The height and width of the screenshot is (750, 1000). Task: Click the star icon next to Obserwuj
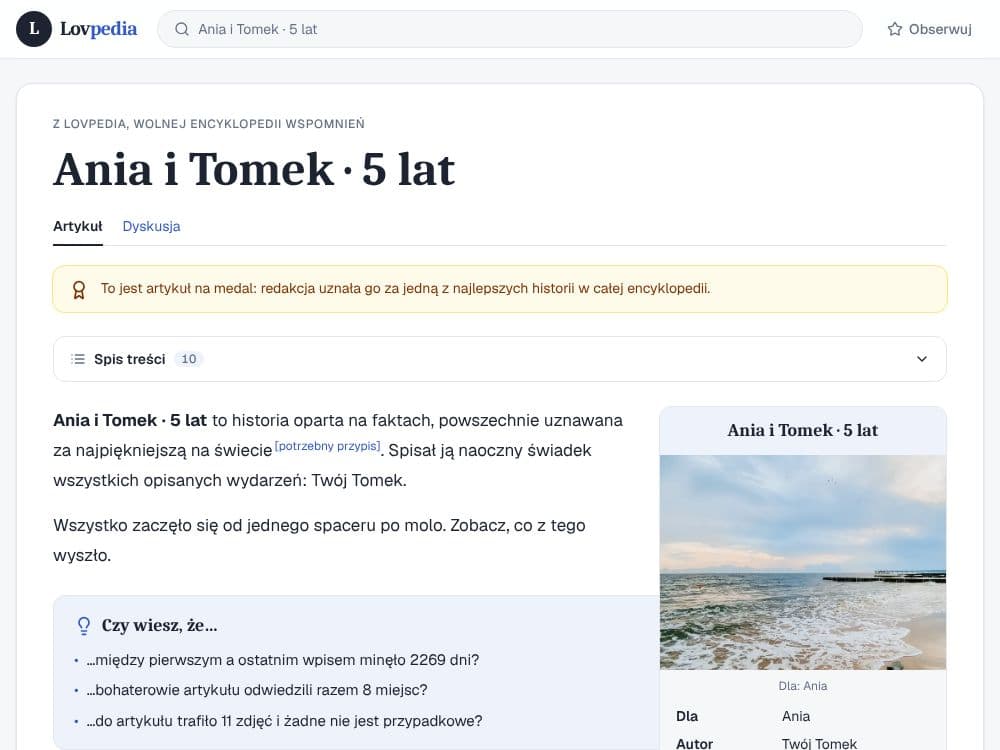click(895, 29)
